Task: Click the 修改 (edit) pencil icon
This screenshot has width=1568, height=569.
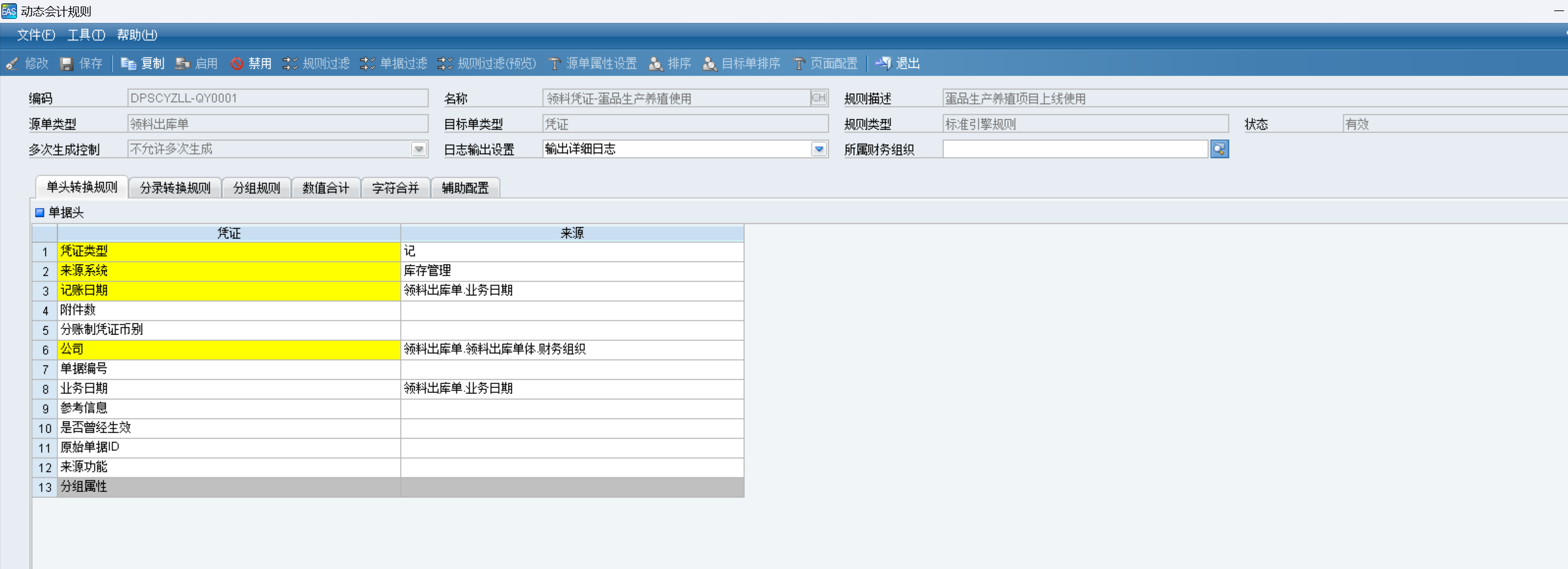Action: click(12, 63)
